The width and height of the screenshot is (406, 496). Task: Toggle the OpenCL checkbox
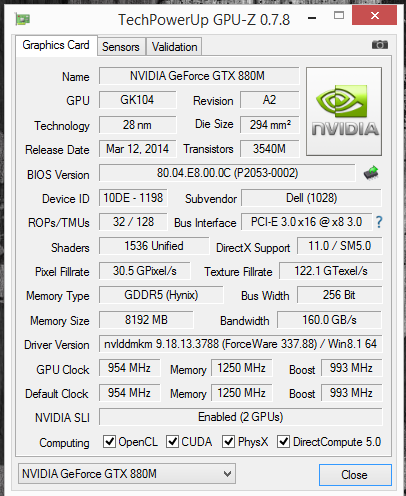(109, 442)
